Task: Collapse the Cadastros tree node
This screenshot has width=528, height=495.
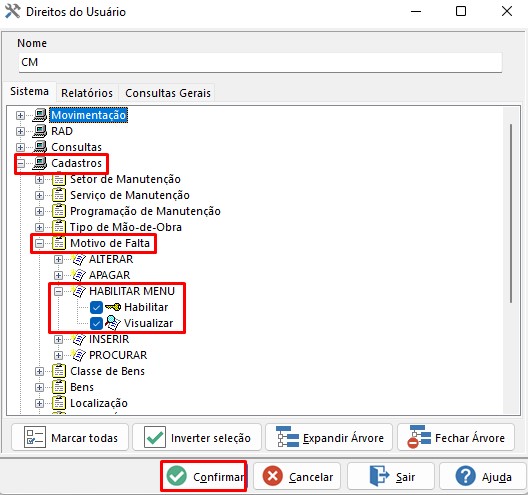Action: [x=21, y=163]
